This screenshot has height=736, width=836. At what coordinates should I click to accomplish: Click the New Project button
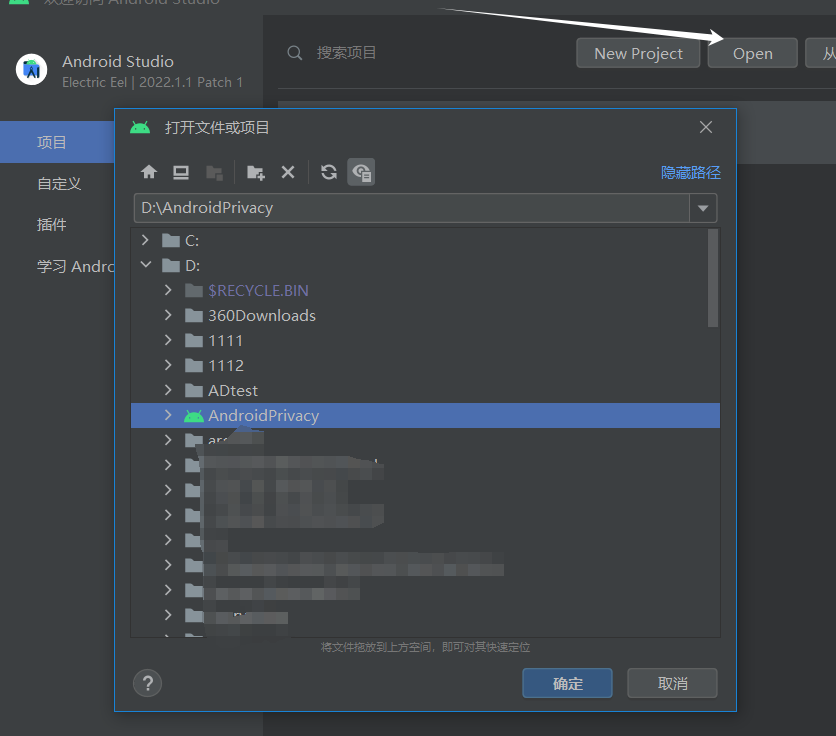point(638,53)
